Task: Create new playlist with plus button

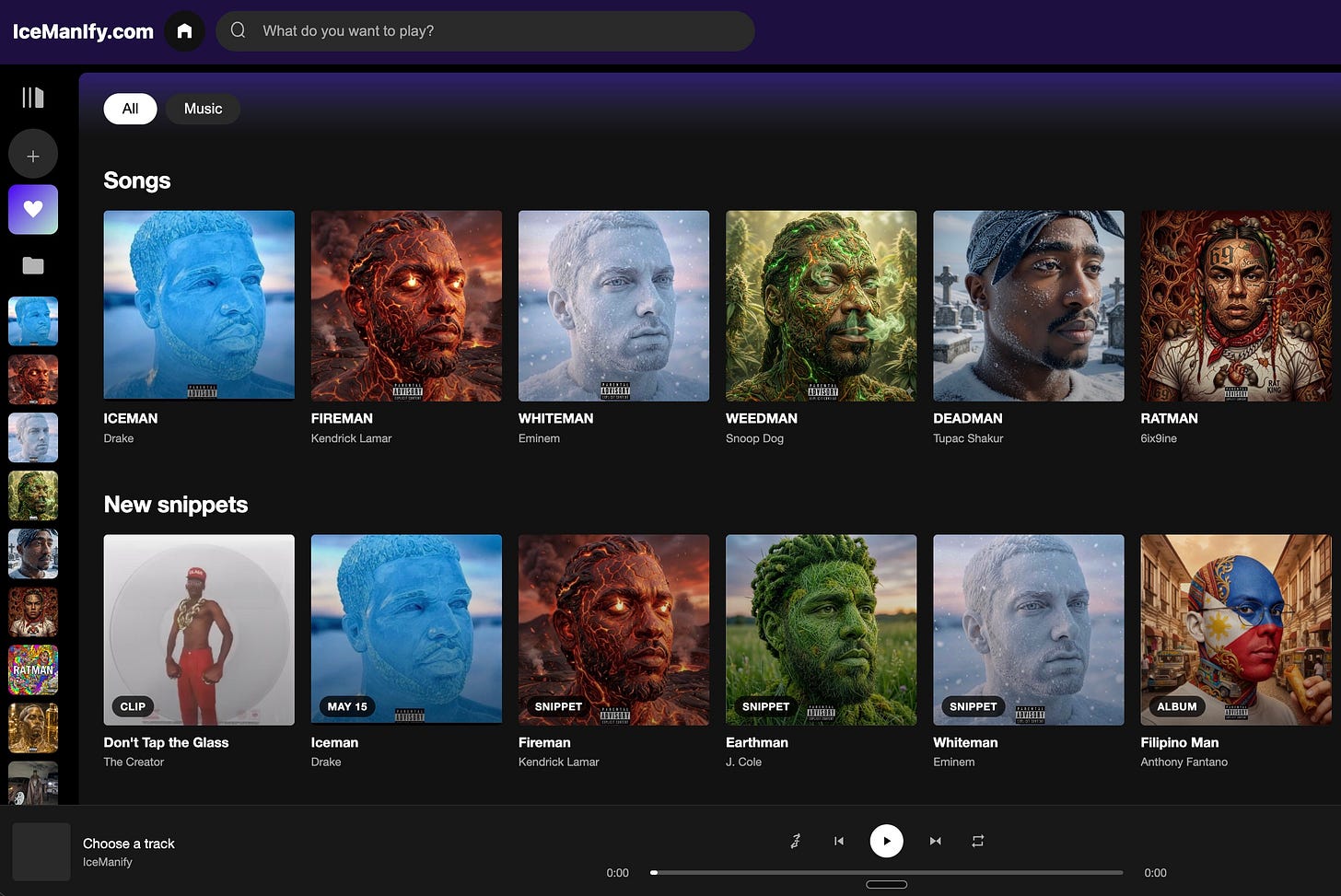Action: (33, 154)
